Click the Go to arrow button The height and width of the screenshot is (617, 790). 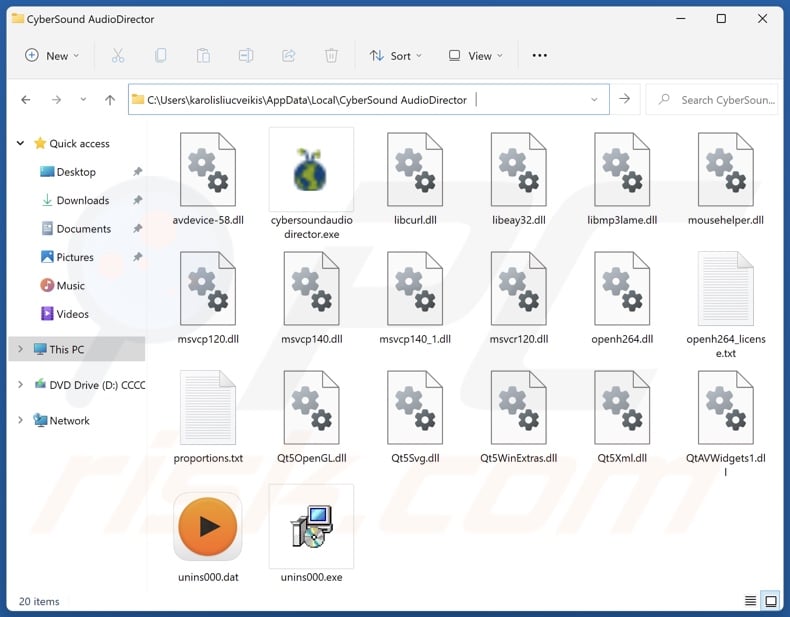pos(625,99)
